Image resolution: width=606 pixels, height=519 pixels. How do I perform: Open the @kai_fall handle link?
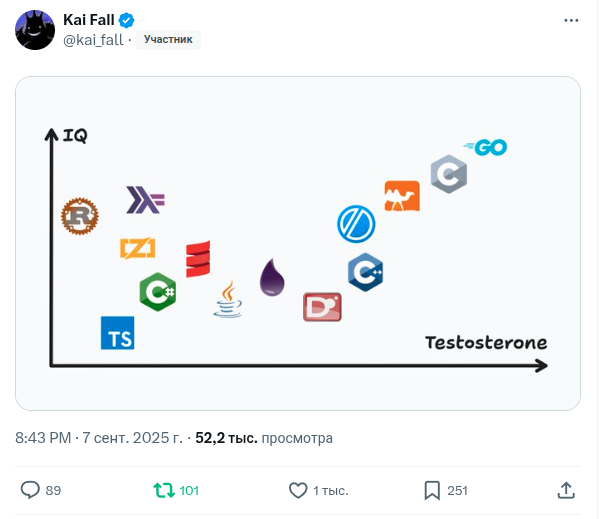(x=93, y=40)
